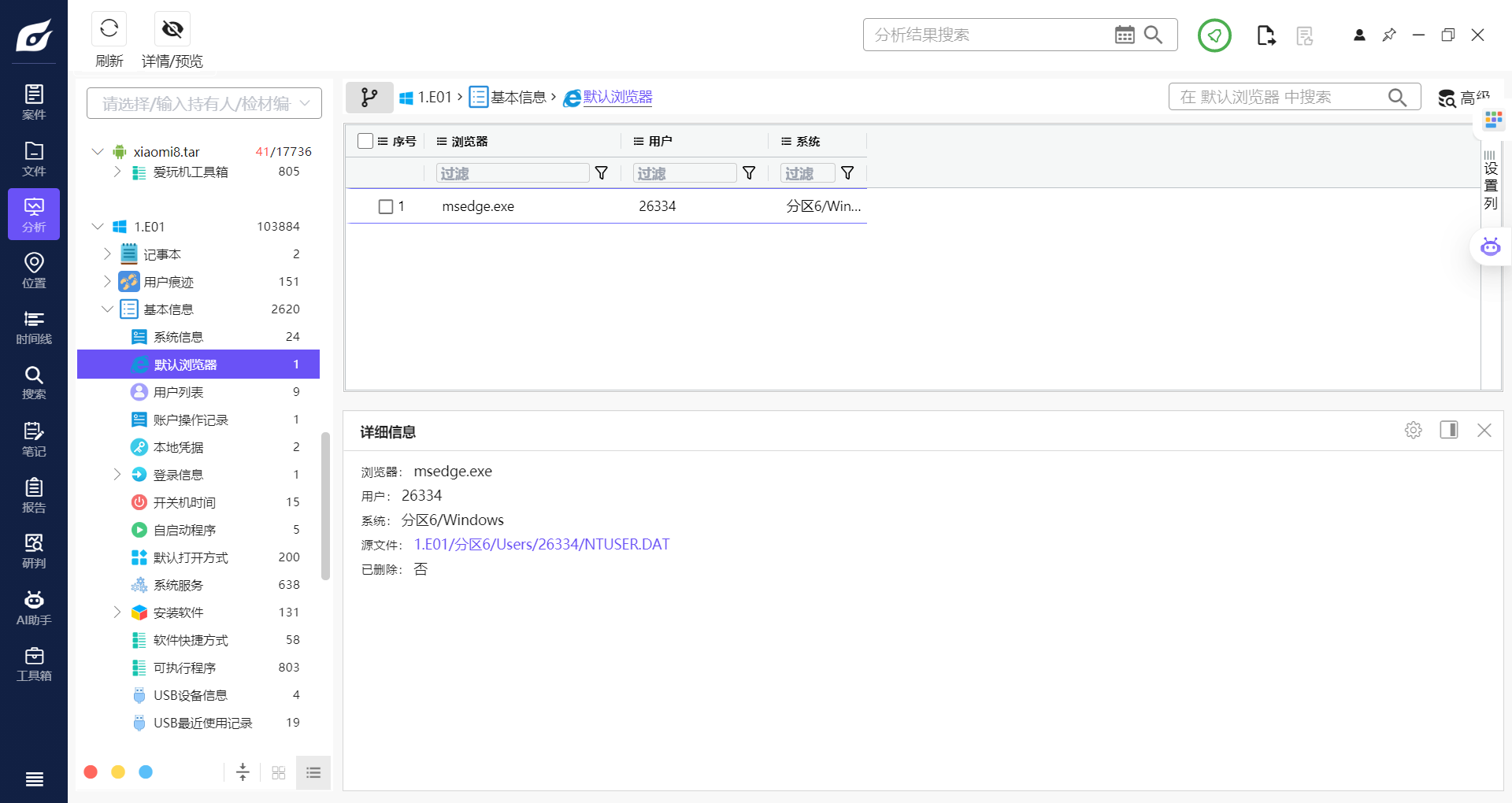This screenshot has width=1512, height=803.
Task: Click the user account icon
Action: click(1359, 35)
